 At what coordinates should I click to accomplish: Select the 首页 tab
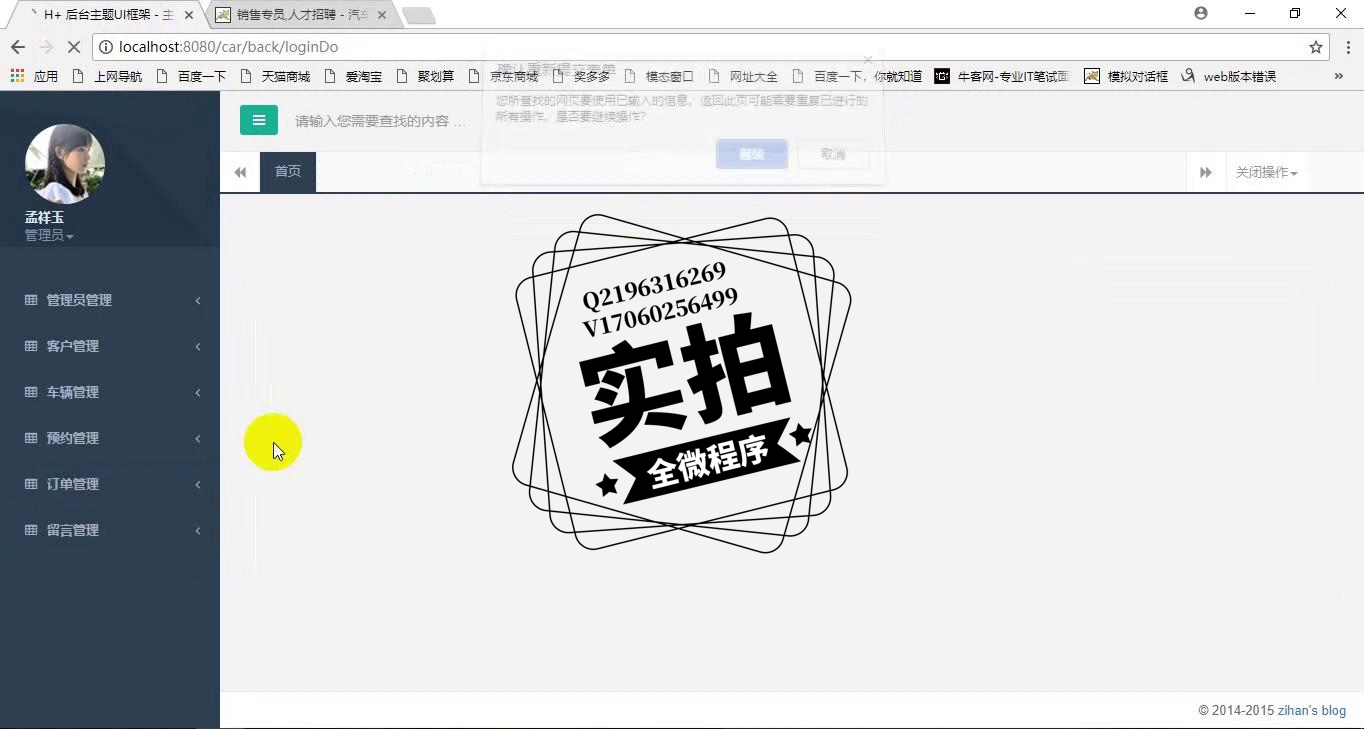click(288, 172)
